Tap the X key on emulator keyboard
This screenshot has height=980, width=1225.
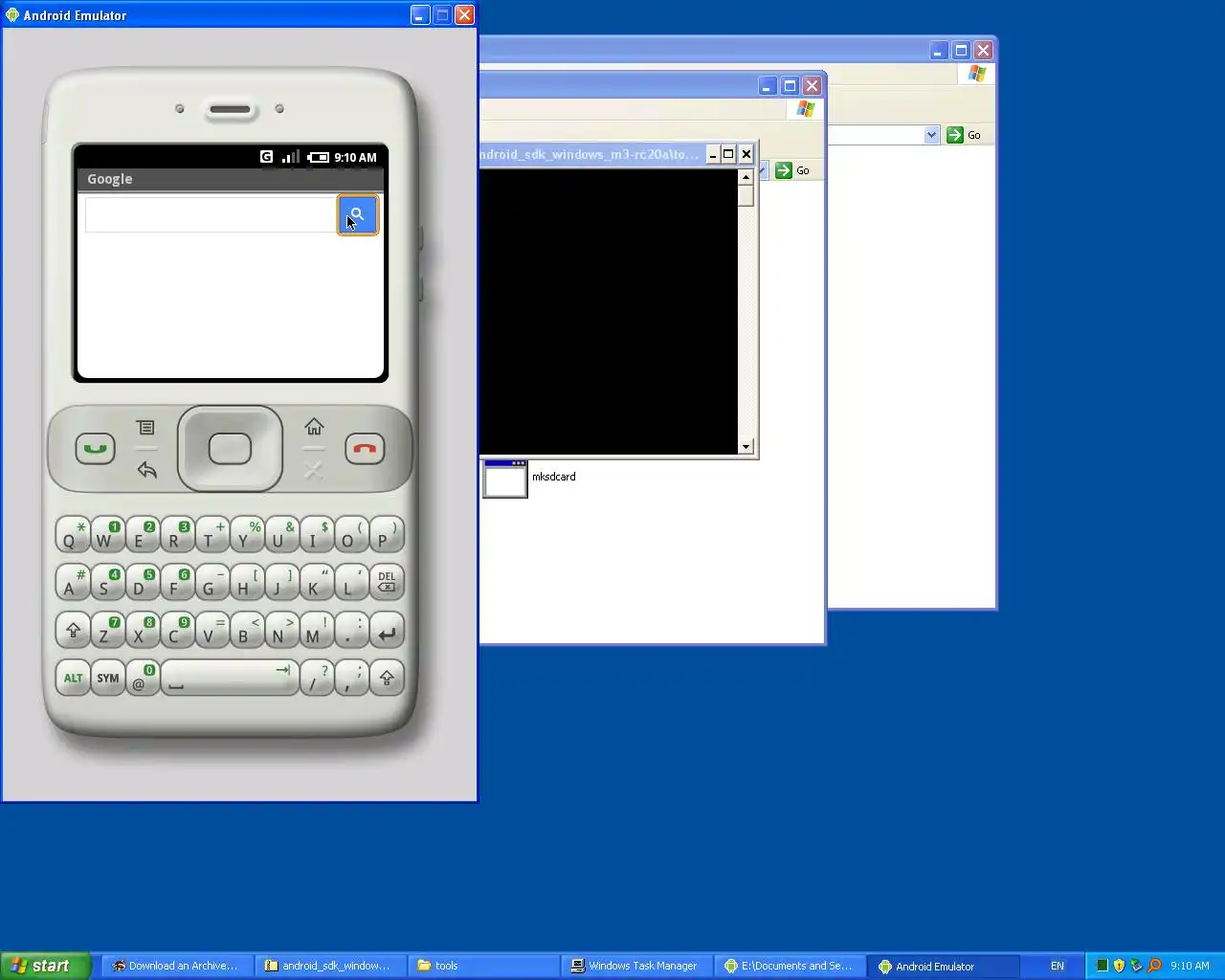[143, 631]
